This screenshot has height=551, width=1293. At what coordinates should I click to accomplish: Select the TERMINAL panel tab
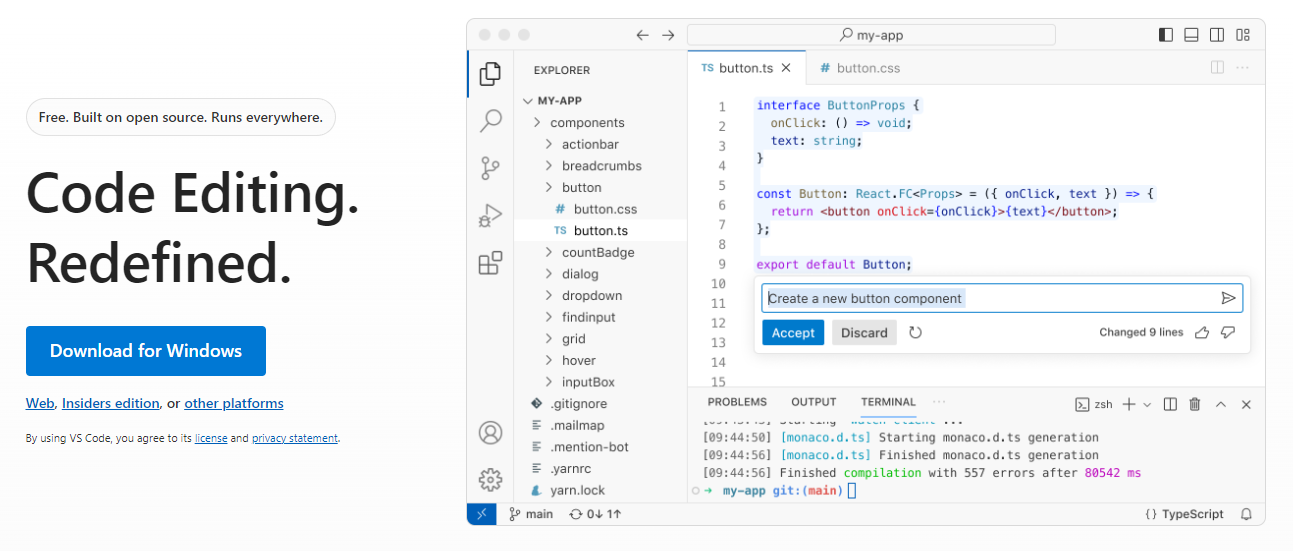tap(888, 402)
